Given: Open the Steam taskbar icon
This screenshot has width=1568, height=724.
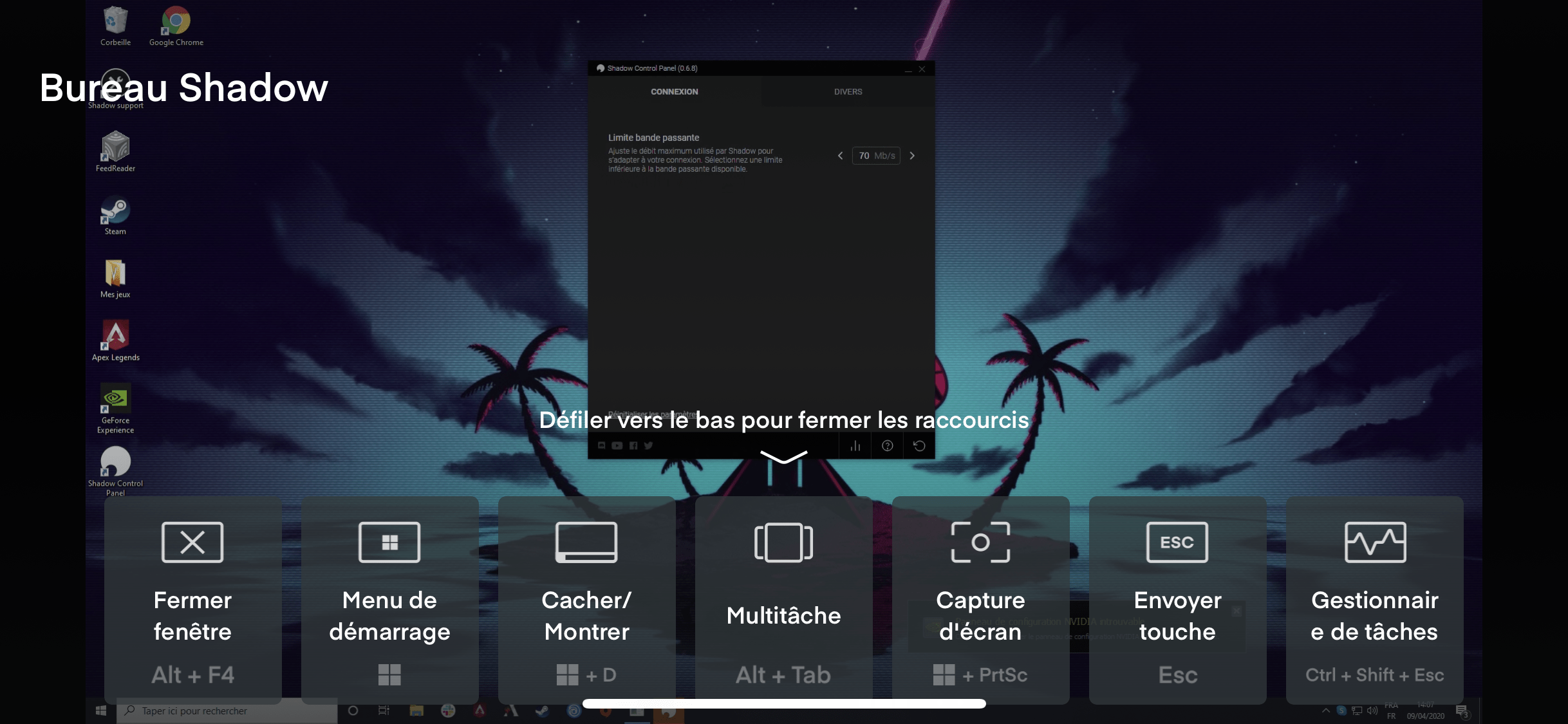Looking at the screenshot, I should pyautogui.click(x=542, y=710).
